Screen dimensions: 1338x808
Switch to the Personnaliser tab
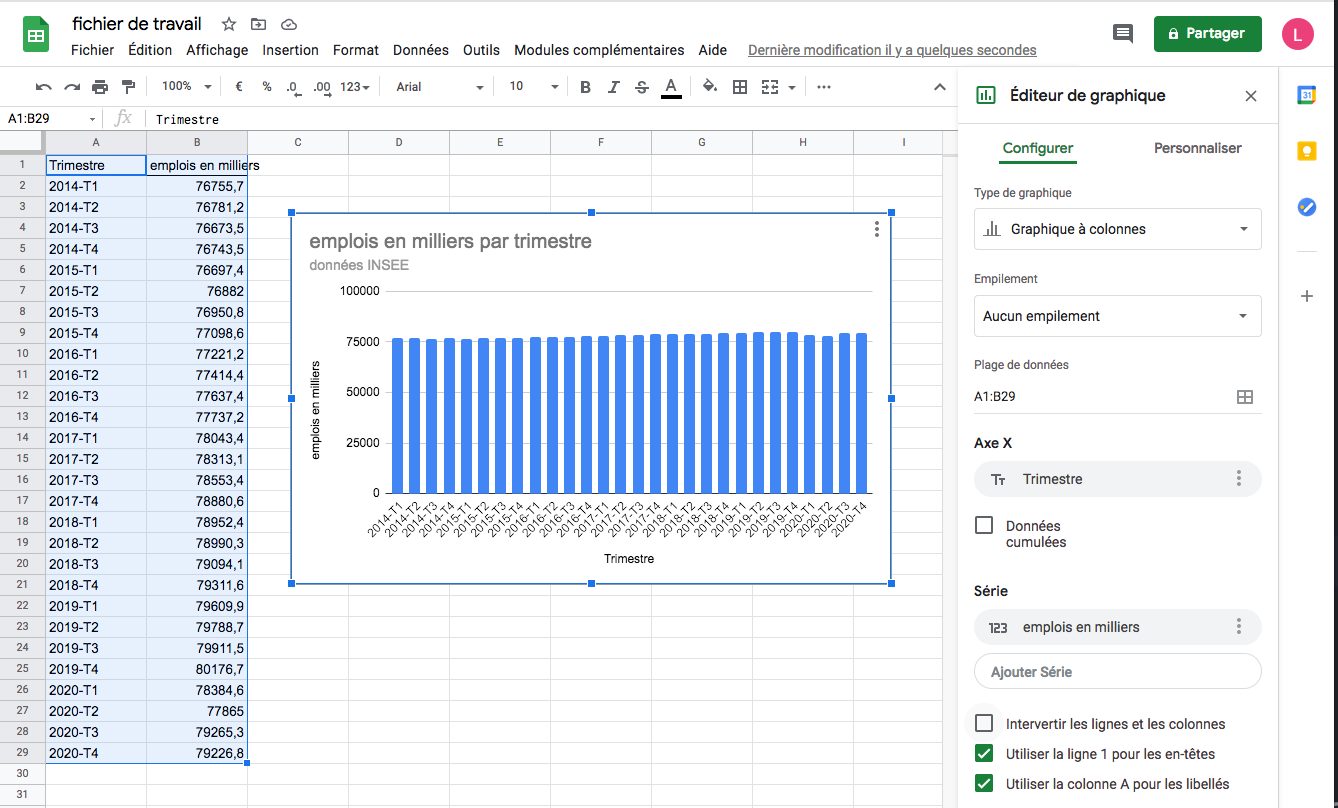pyautogui.click(x=1197, y=148)
